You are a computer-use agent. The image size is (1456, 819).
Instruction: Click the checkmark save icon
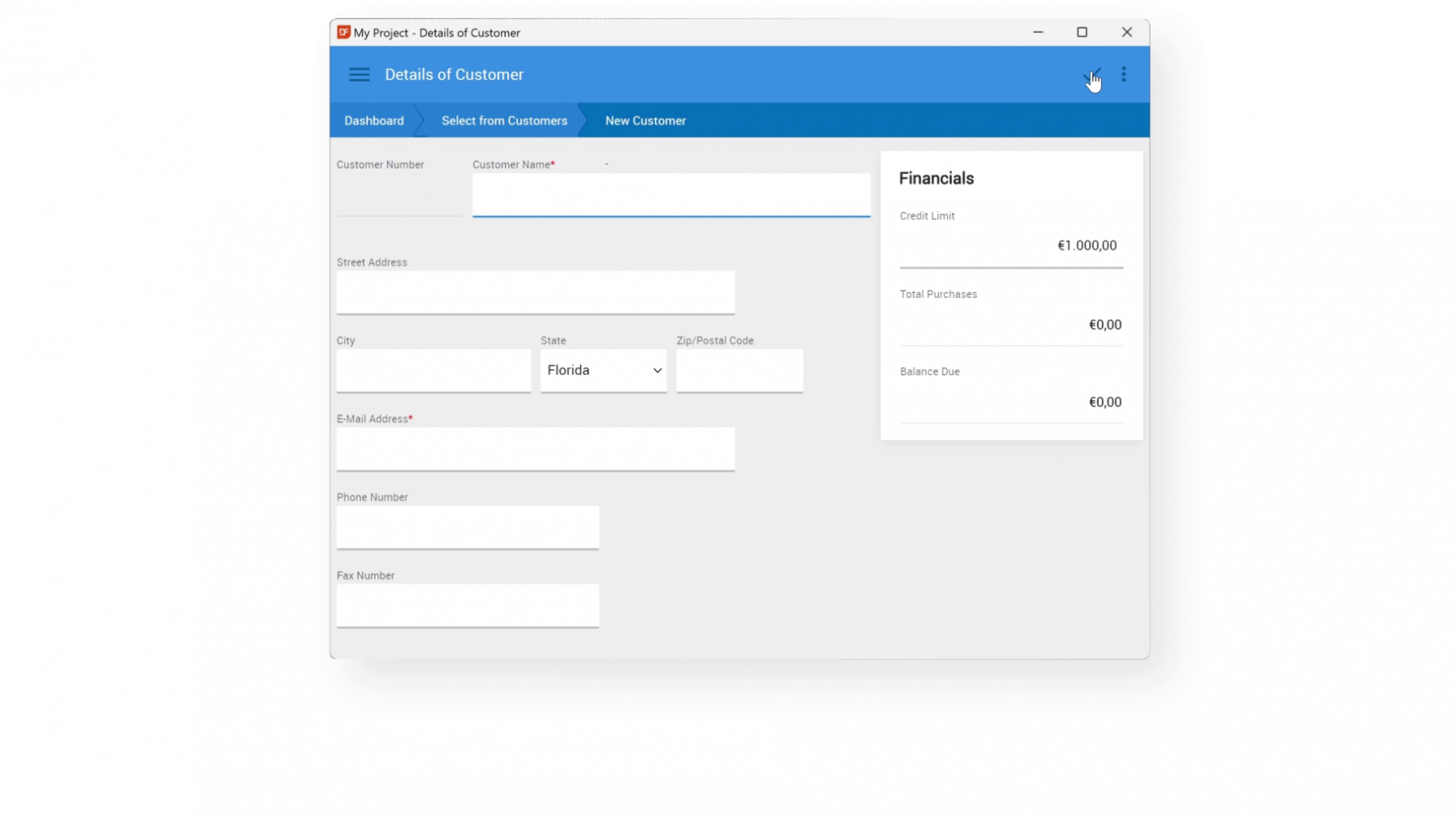(1091, 75)
